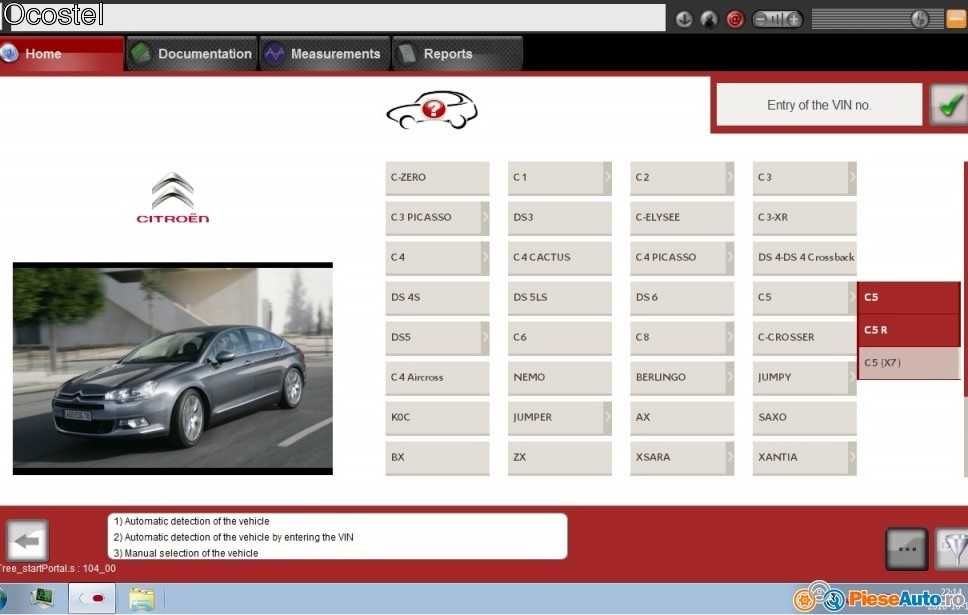The height and width of the screenshot is (615, 968).
Task: Click the Citroën C5 car photo
Action: pos(173,369)
